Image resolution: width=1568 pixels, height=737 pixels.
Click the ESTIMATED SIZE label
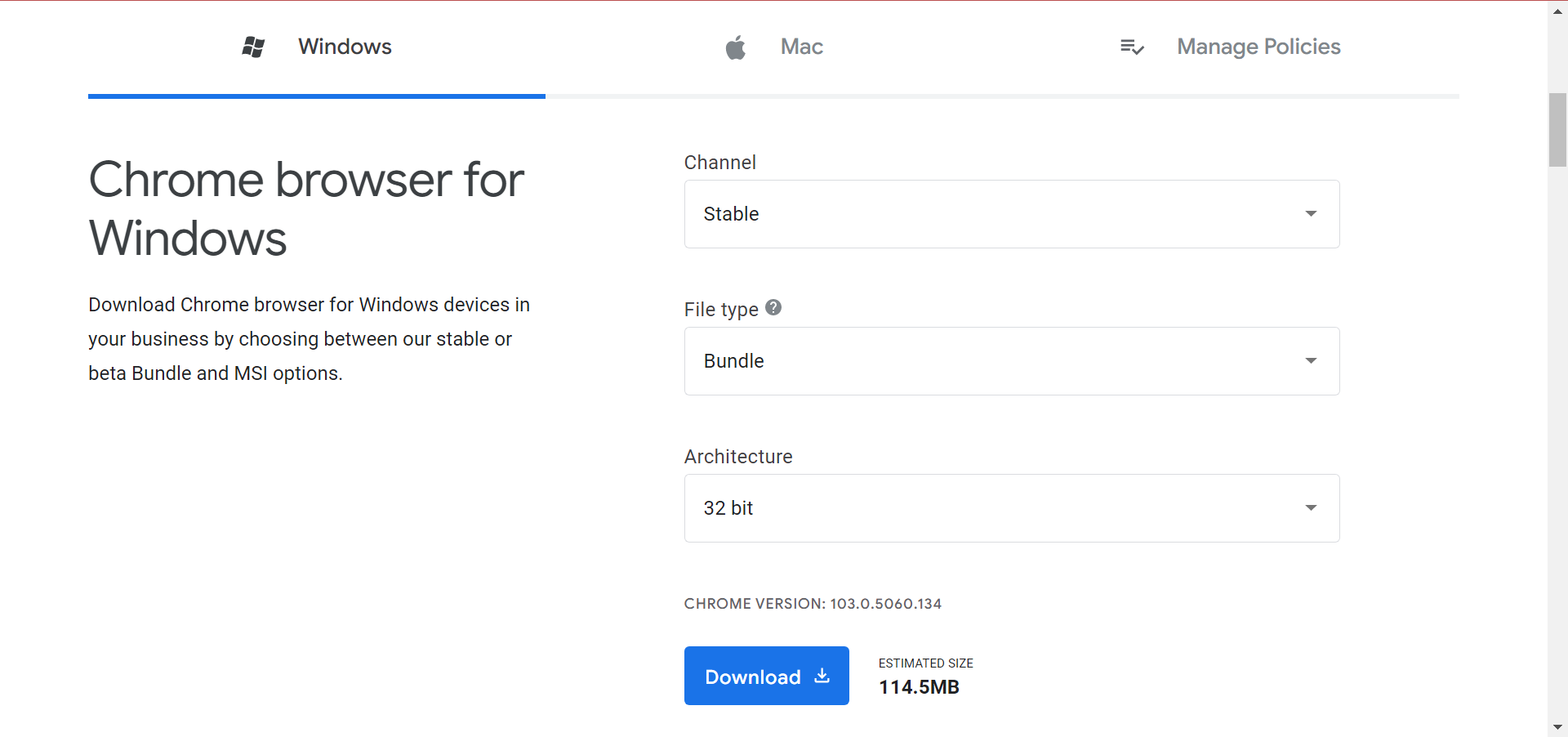coord(926,663)
